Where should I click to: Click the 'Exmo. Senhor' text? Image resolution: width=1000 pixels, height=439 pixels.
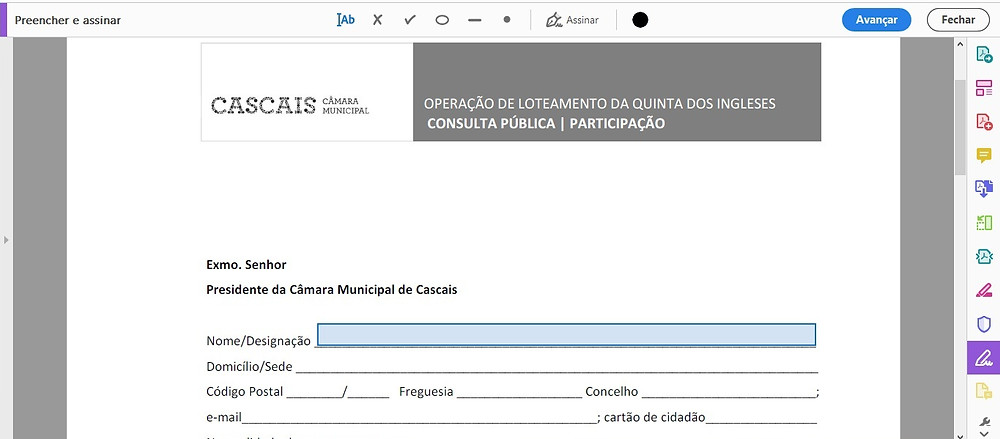coord(246,264)
